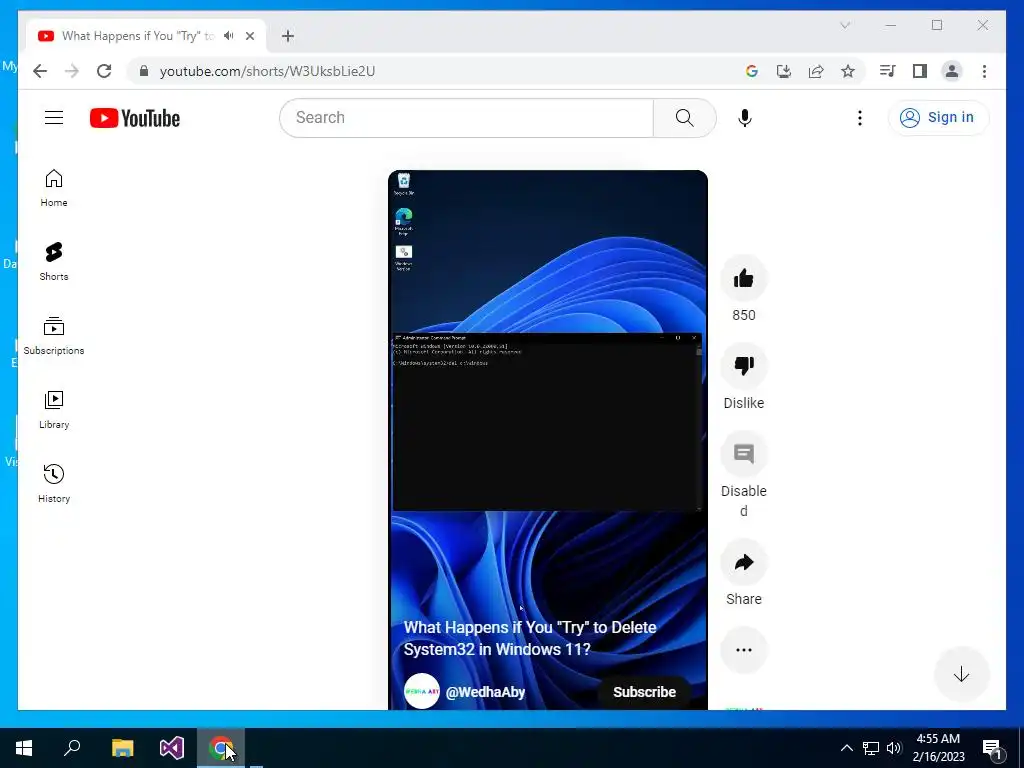Open Chrome profile avatar menu
The image size is (1024, 768).
pos(952,71)
